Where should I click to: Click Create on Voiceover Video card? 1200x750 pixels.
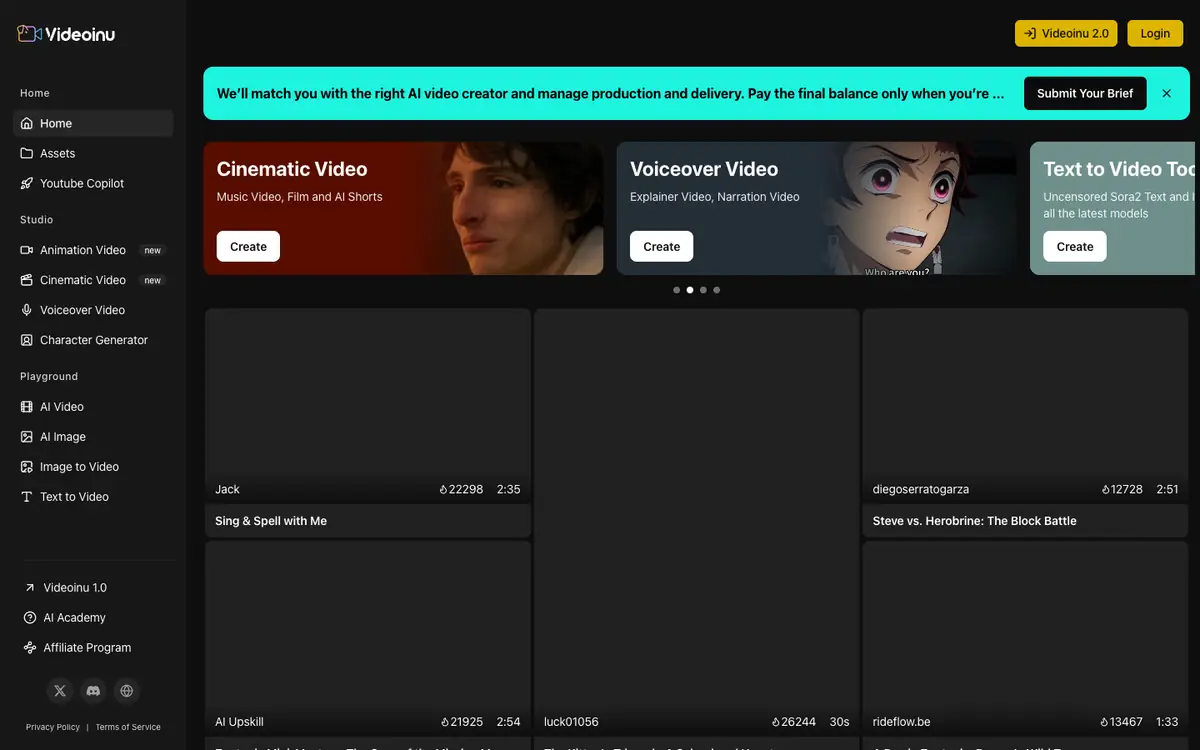[x=661, y=246]
